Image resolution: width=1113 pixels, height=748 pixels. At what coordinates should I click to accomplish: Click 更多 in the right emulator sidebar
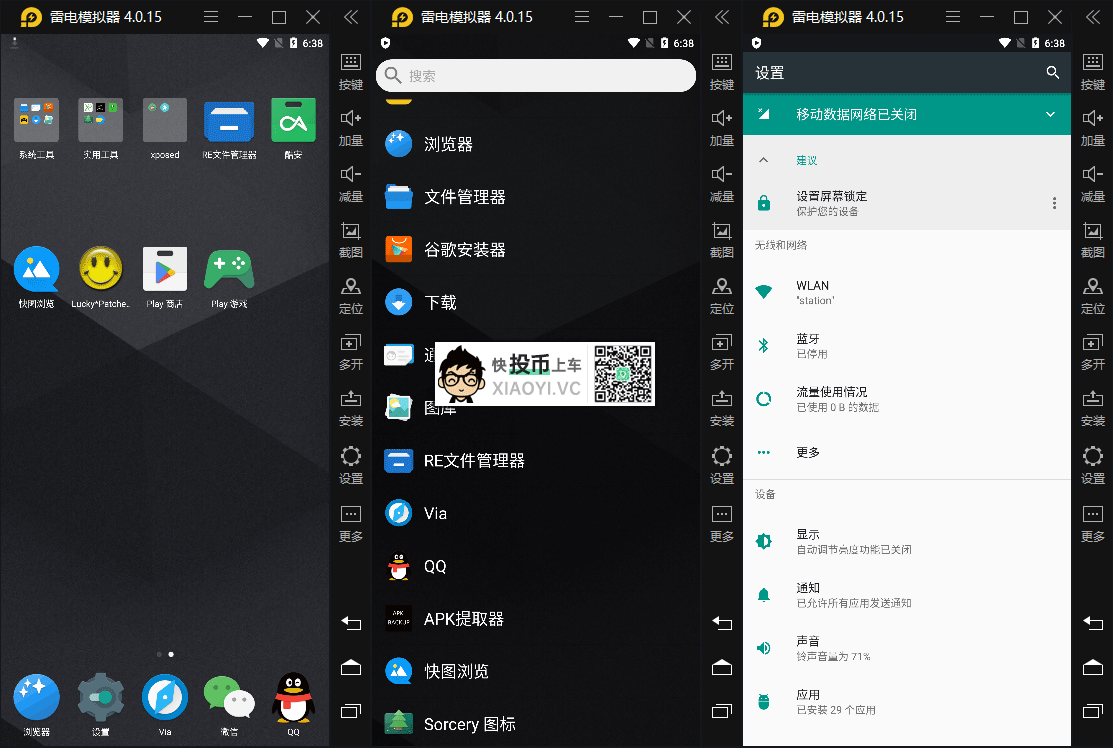coord(1093,523)
